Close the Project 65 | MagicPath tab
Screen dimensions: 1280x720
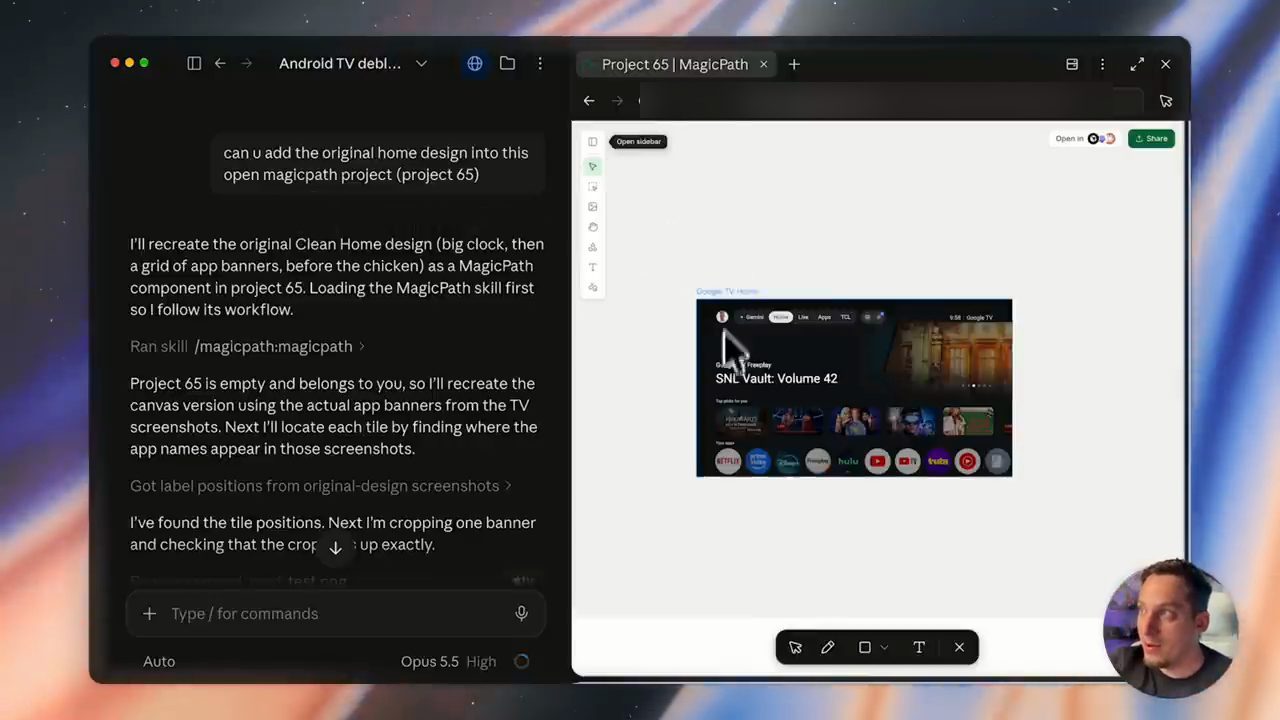coord(763,64)
